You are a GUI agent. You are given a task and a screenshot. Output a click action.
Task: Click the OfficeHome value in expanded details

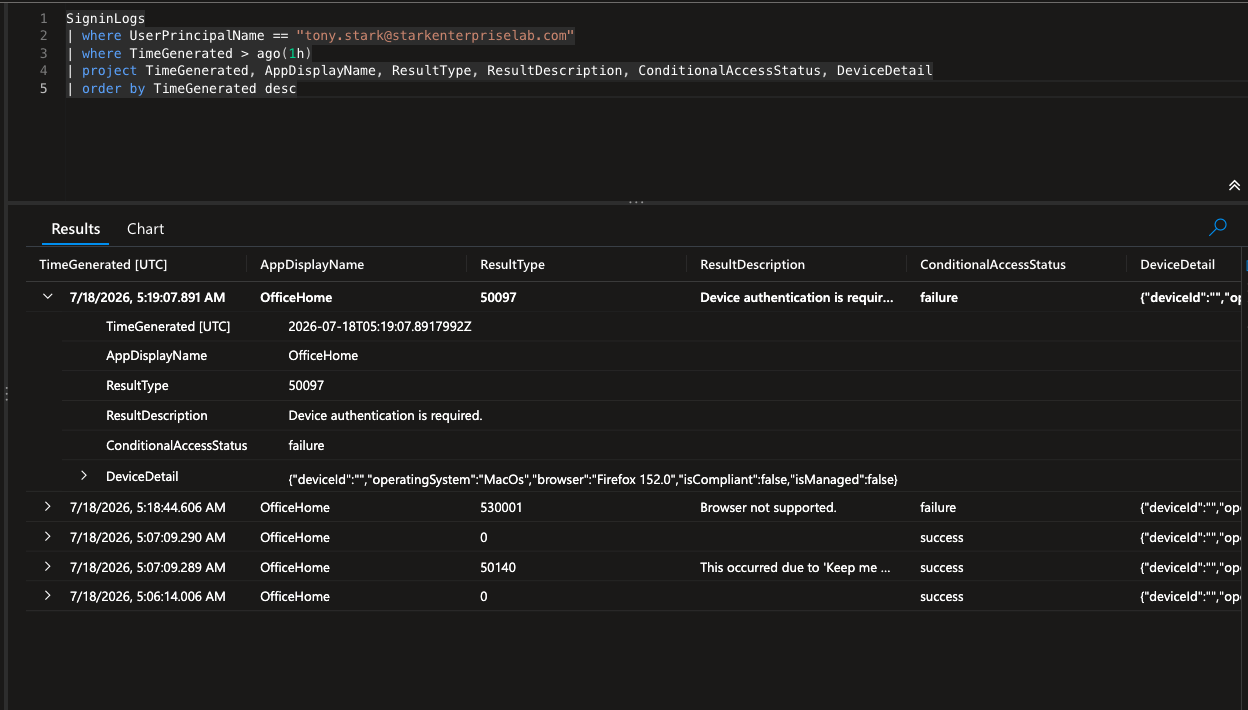click(x=323, y=355)
